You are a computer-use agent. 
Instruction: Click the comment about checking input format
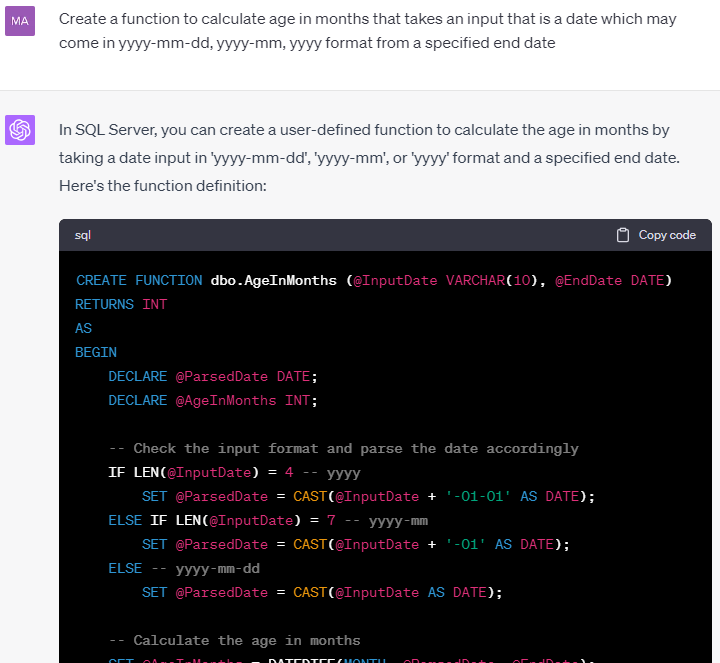coord(343,449)
